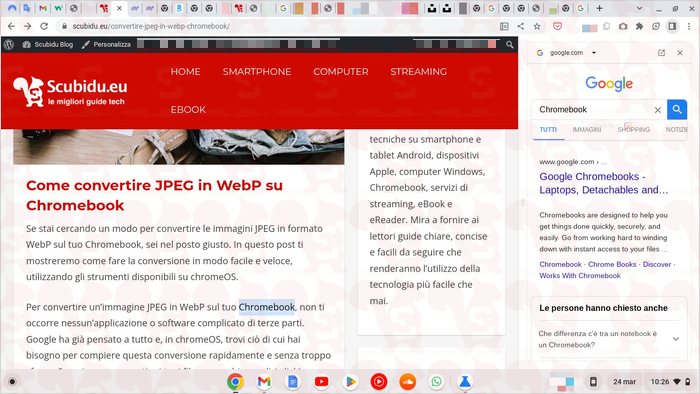The width and height of the screenshot is (700, 394).
Task: Open the Google Chromebooks search result
Action: coord(604,183)
